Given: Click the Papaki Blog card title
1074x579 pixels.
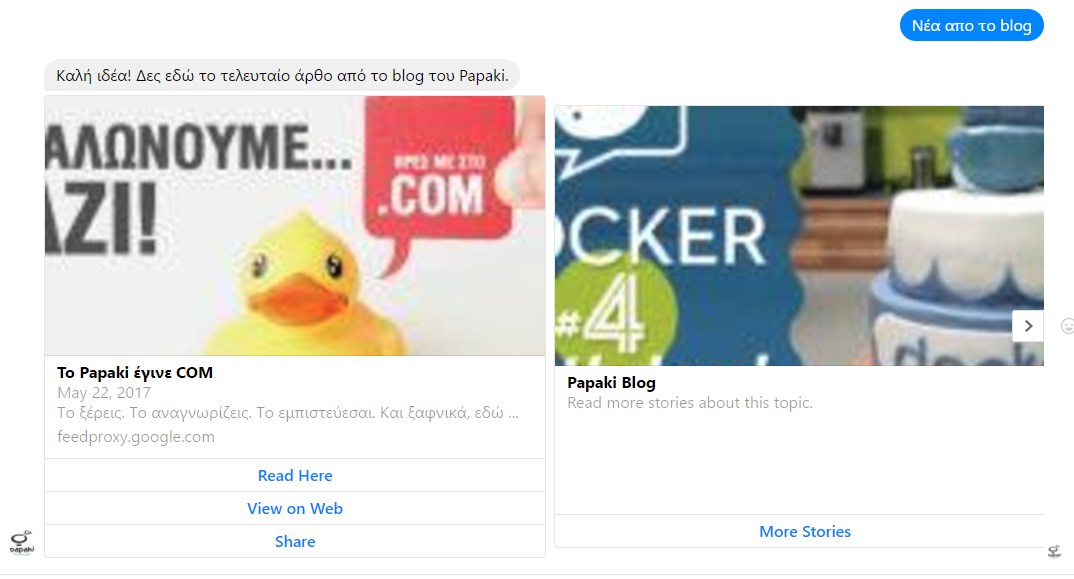Looking at the screenshot, I should click(x=611, y=383).
